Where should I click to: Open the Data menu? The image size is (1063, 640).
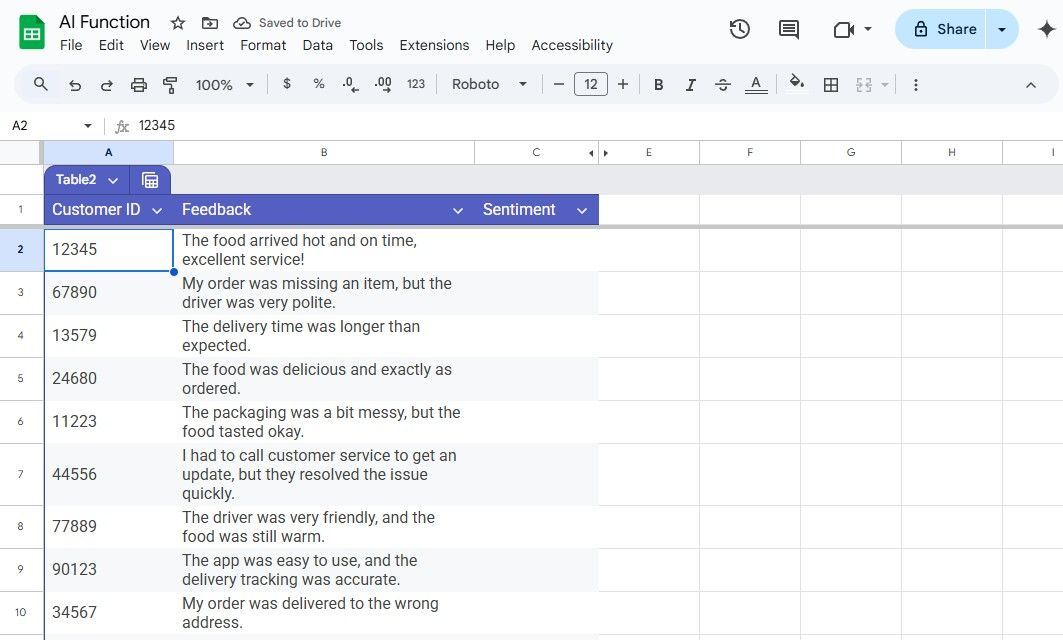(317, 45)
